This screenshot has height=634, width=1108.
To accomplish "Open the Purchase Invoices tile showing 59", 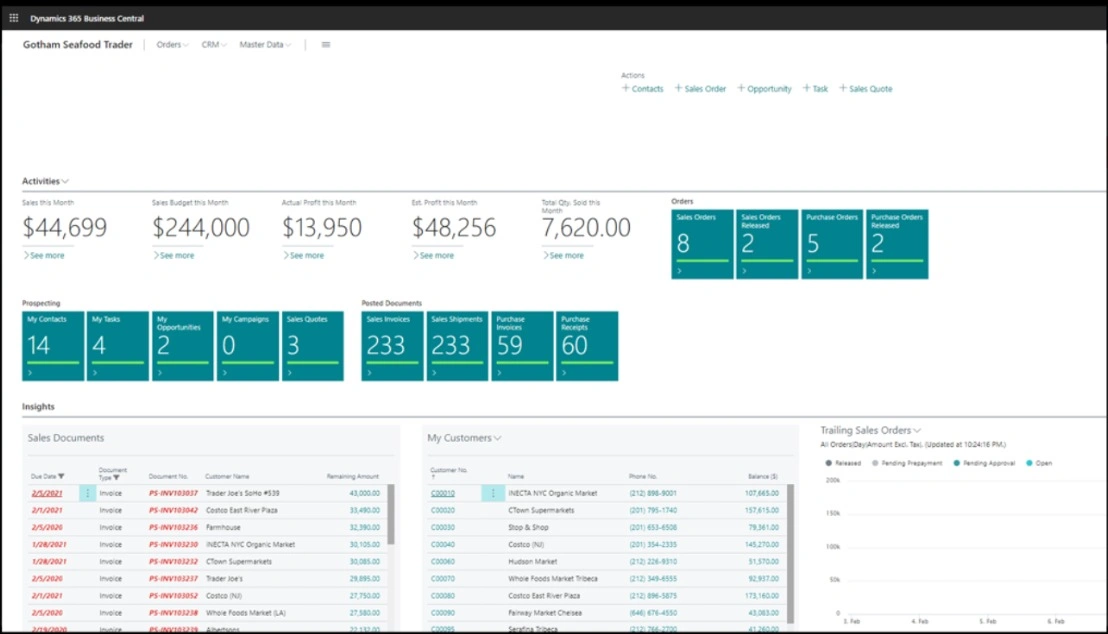I will [522, 346].
